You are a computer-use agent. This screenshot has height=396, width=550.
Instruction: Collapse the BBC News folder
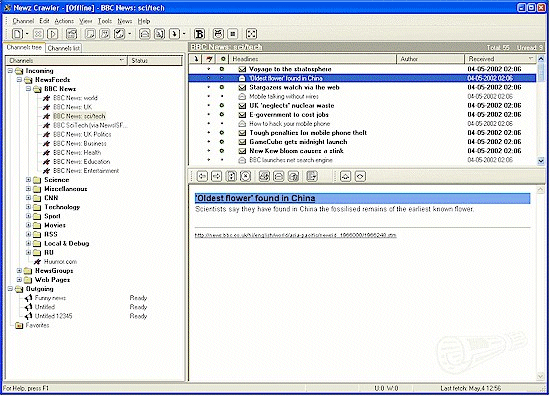click(29, 89)
